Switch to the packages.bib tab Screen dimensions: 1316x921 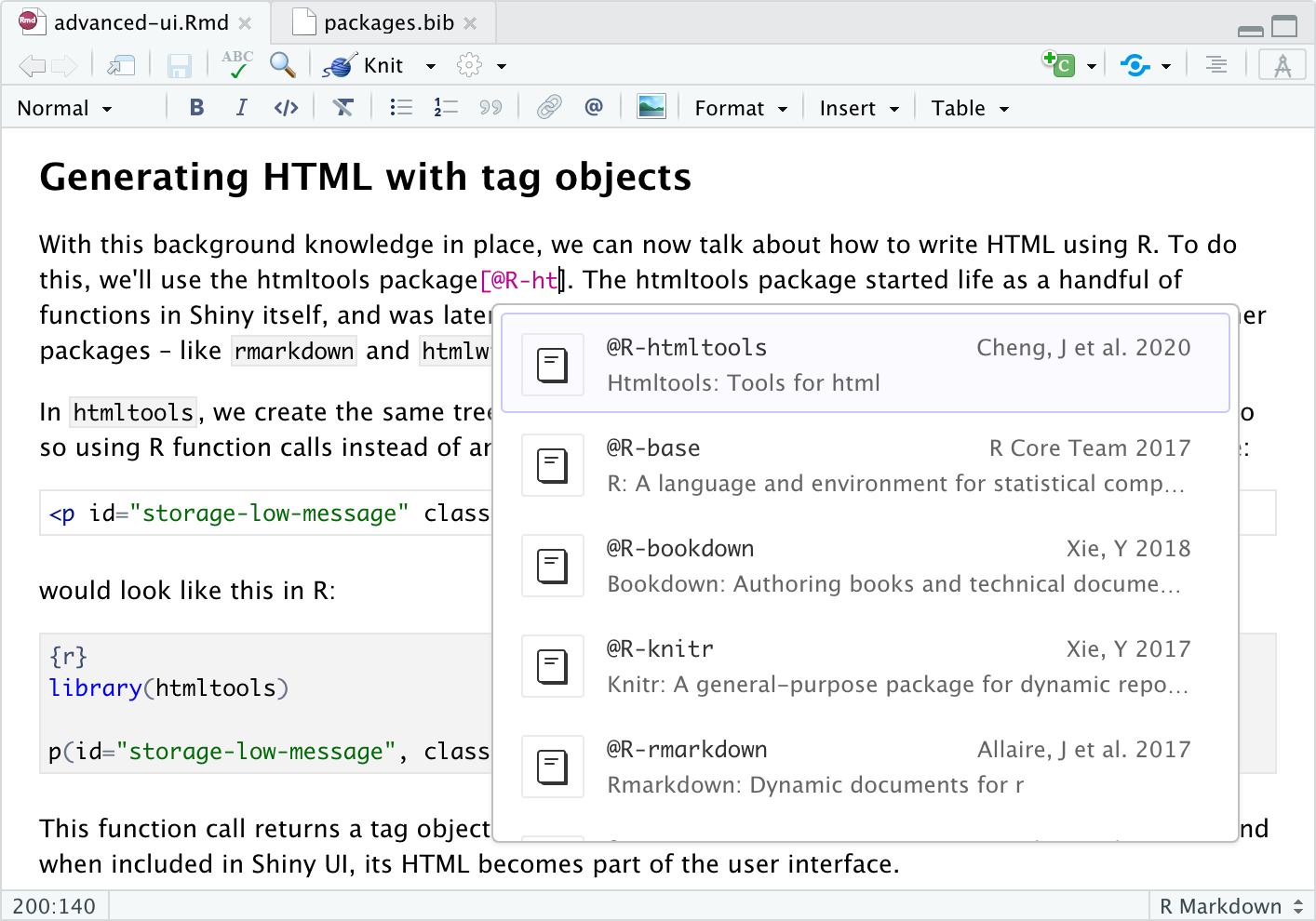389,22
